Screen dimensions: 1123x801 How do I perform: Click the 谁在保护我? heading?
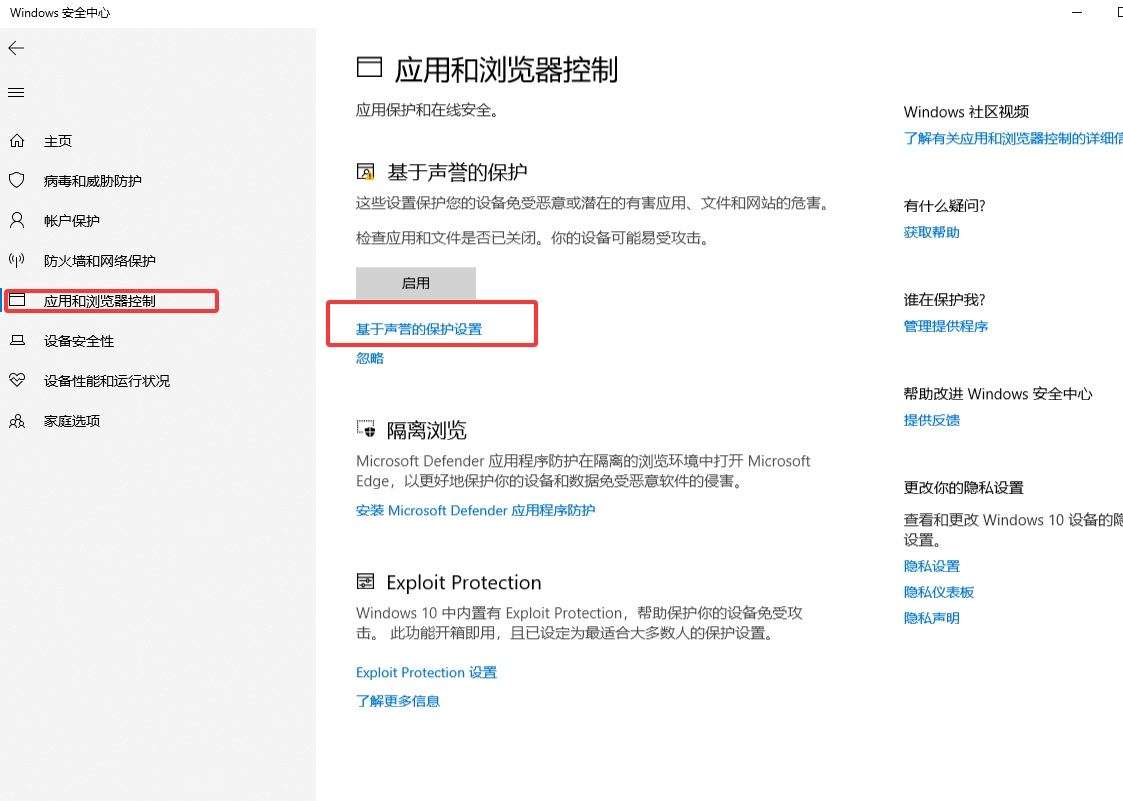[x=944, y=299]
